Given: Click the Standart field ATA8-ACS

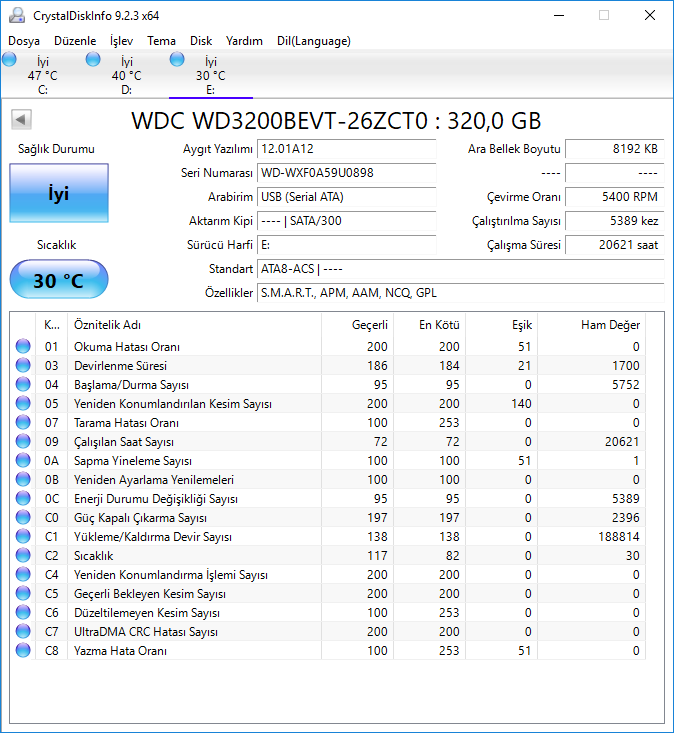Looking at the screenshot, I should click(460, 269).
